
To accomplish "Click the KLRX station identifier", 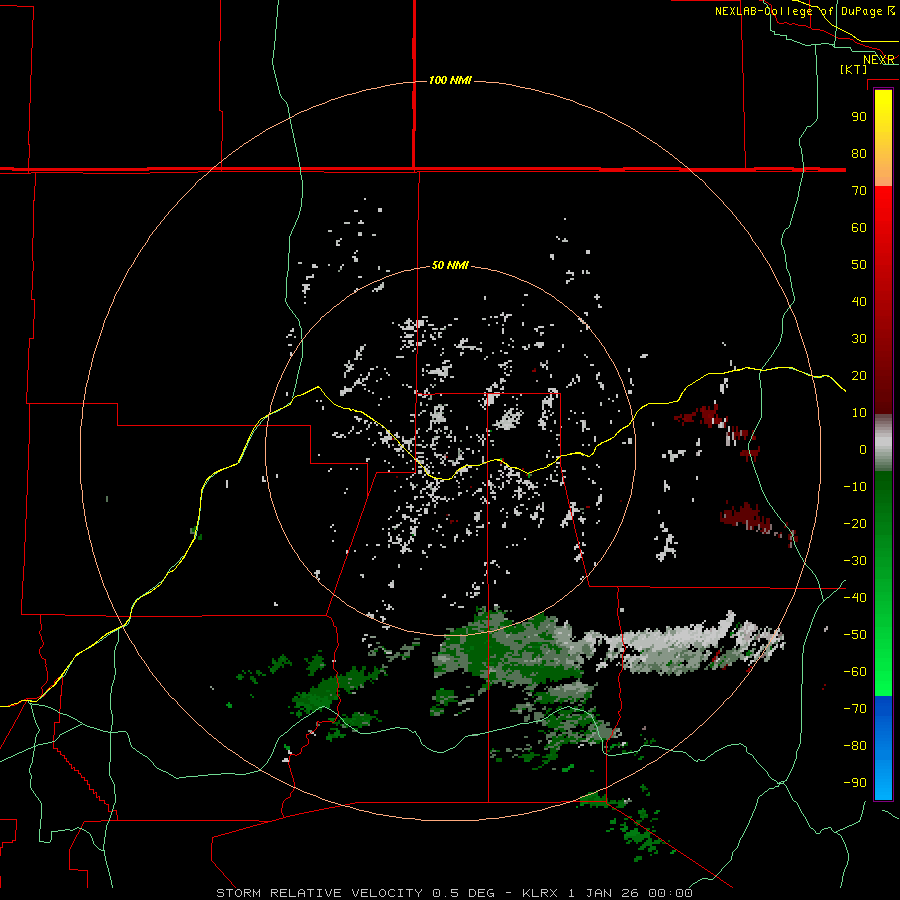I will pos(540,893).
